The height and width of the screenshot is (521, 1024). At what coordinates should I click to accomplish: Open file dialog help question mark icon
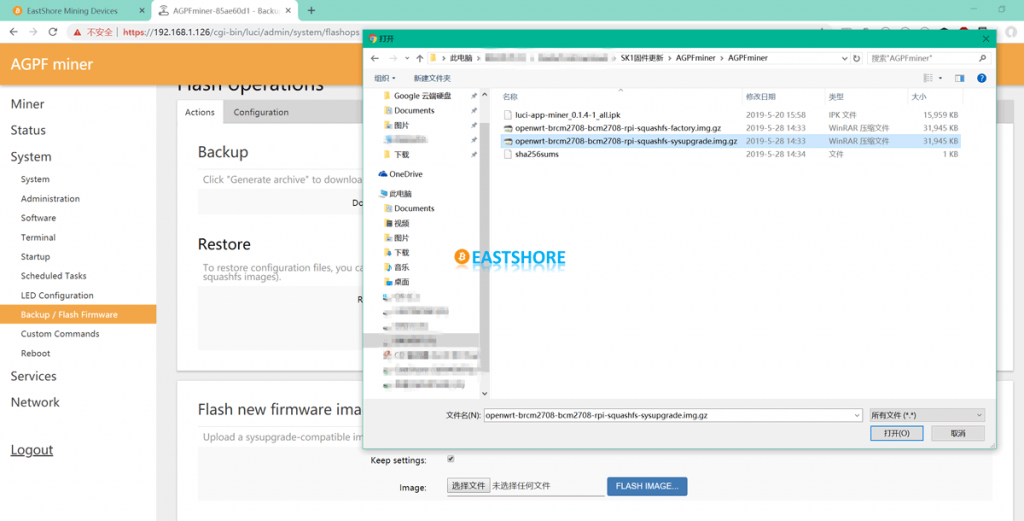[x=981, y=78]
